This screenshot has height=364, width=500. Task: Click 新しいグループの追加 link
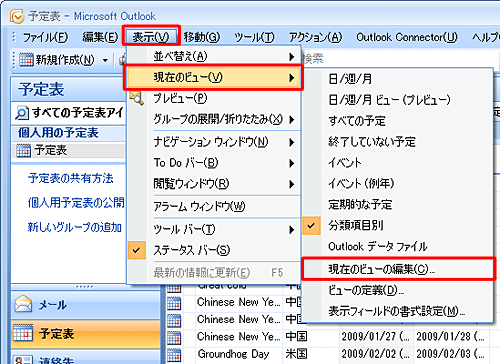(74, 227)
